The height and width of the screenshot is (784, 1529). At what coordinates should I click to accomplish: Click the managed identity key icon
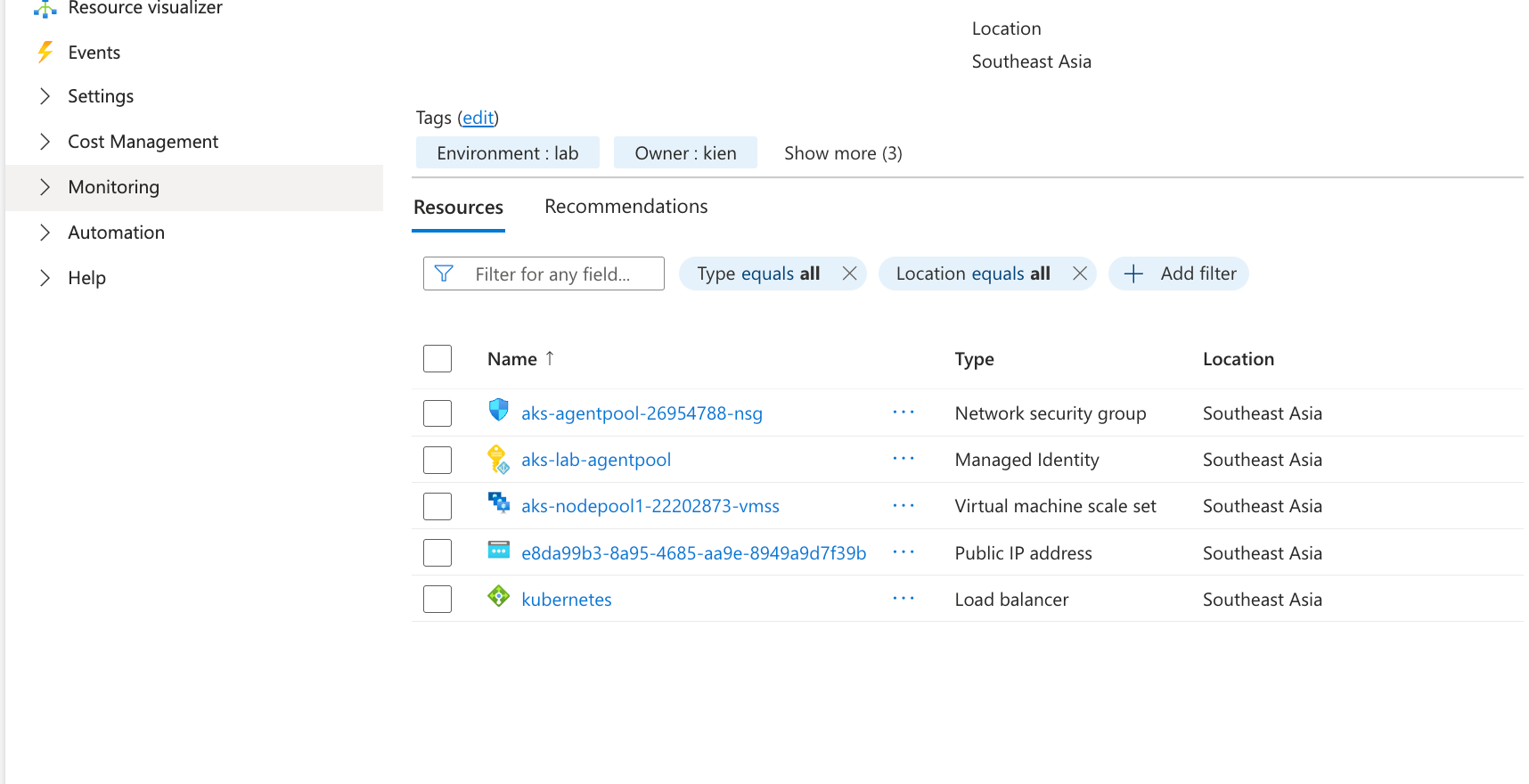pyautogui.click(x=499, y=460)
